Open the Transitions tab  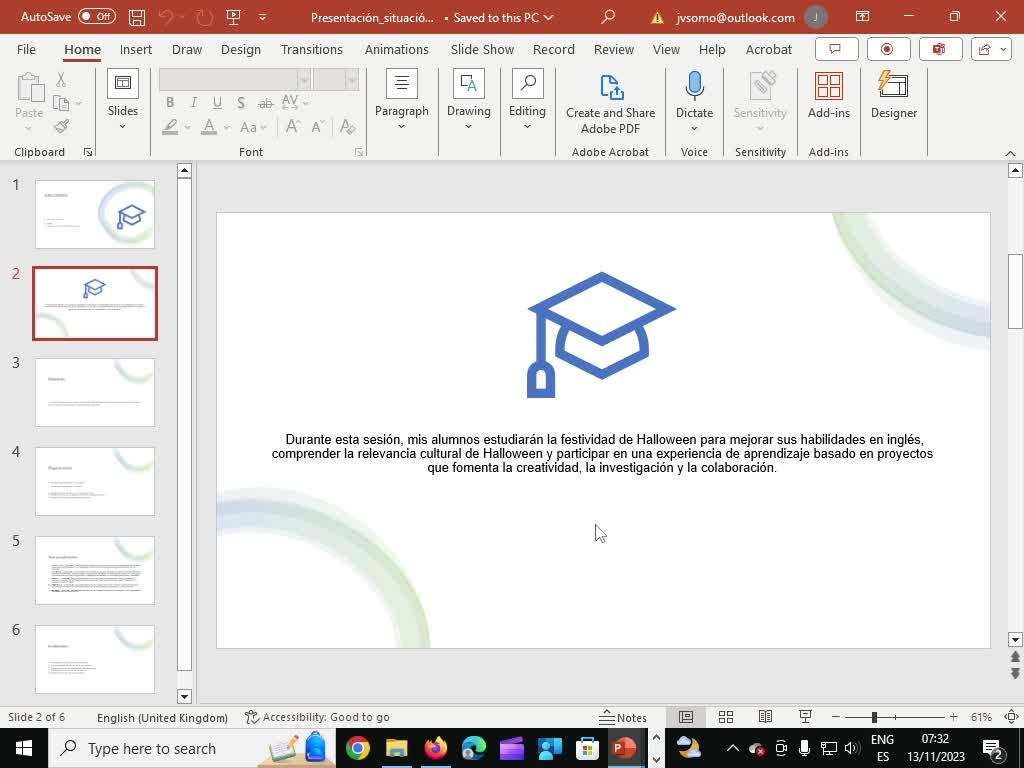pos(311,49)
